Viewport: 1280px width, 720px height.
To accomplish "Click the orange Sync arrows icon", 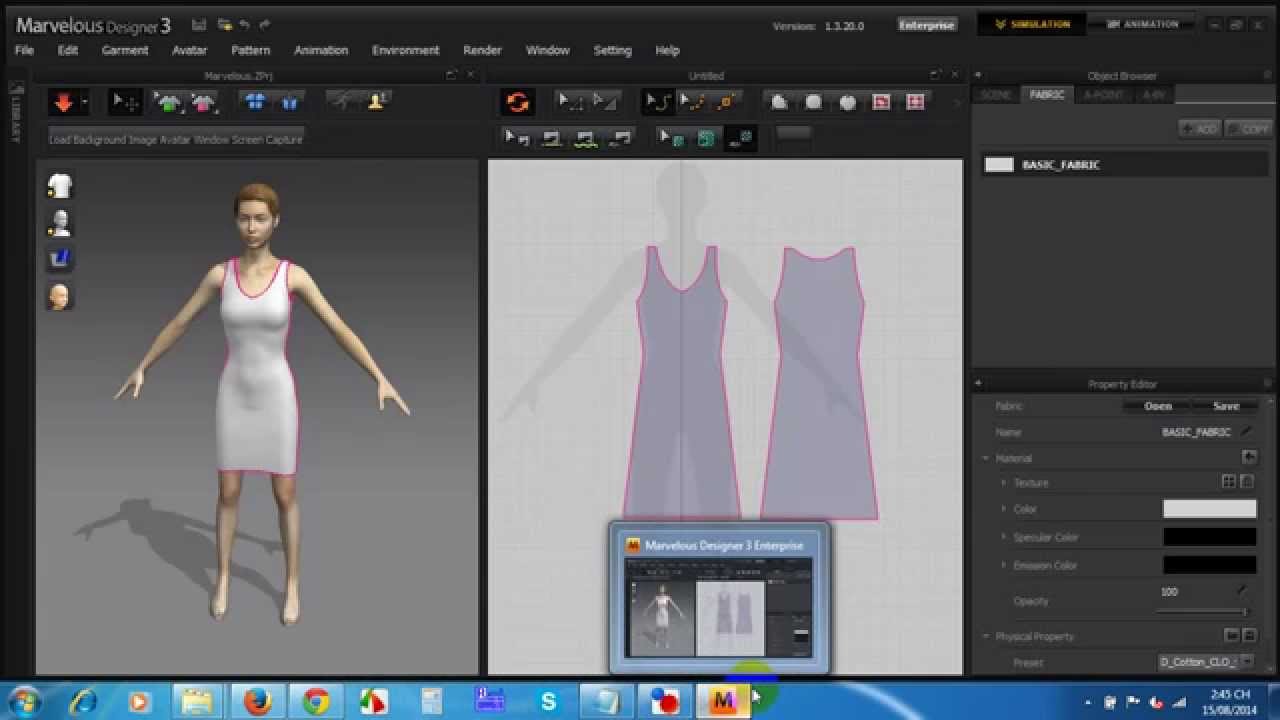I will [x=518, y=102].
